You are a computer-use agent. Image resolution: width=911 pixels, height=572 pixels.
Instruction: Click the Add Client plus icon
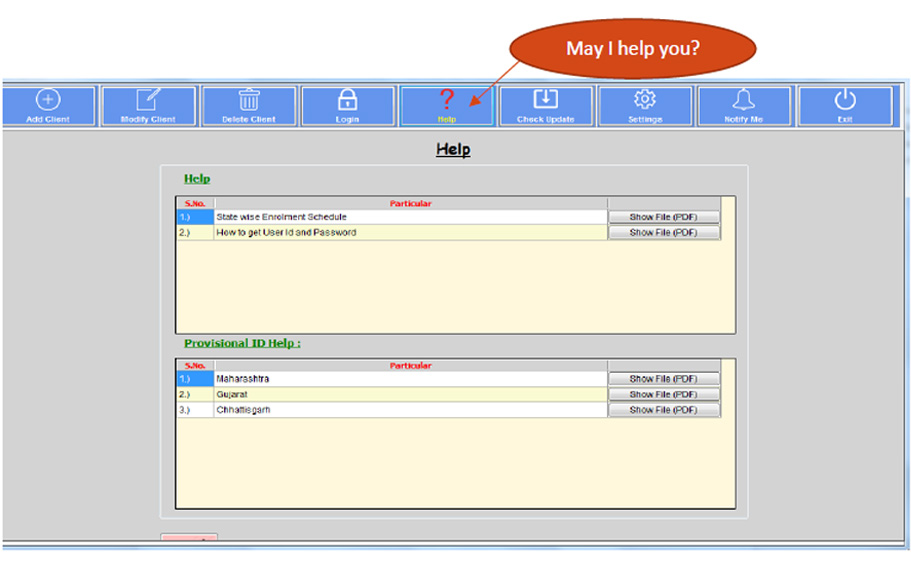[48, 100]
